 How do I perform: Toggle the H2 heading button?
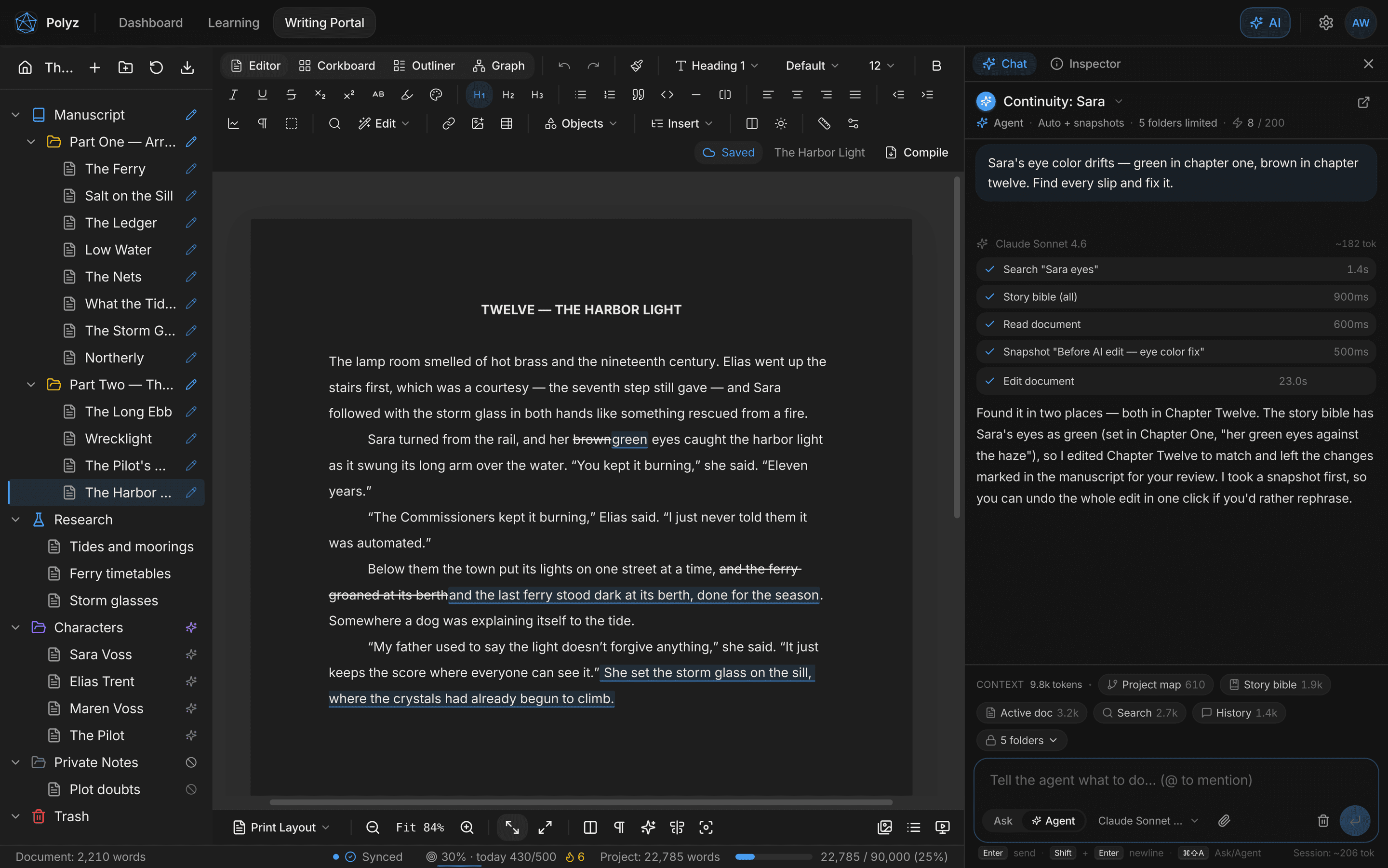point(508,95)
